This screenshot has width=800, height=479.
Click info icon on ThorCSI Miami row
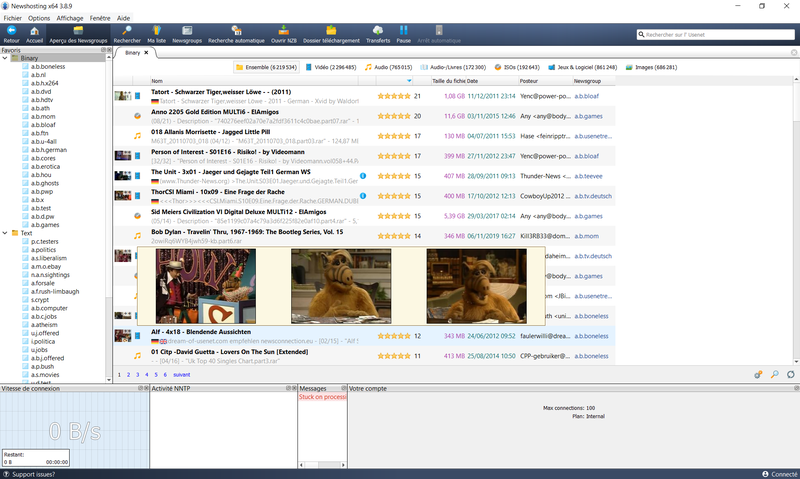click(x=363, y=196)
